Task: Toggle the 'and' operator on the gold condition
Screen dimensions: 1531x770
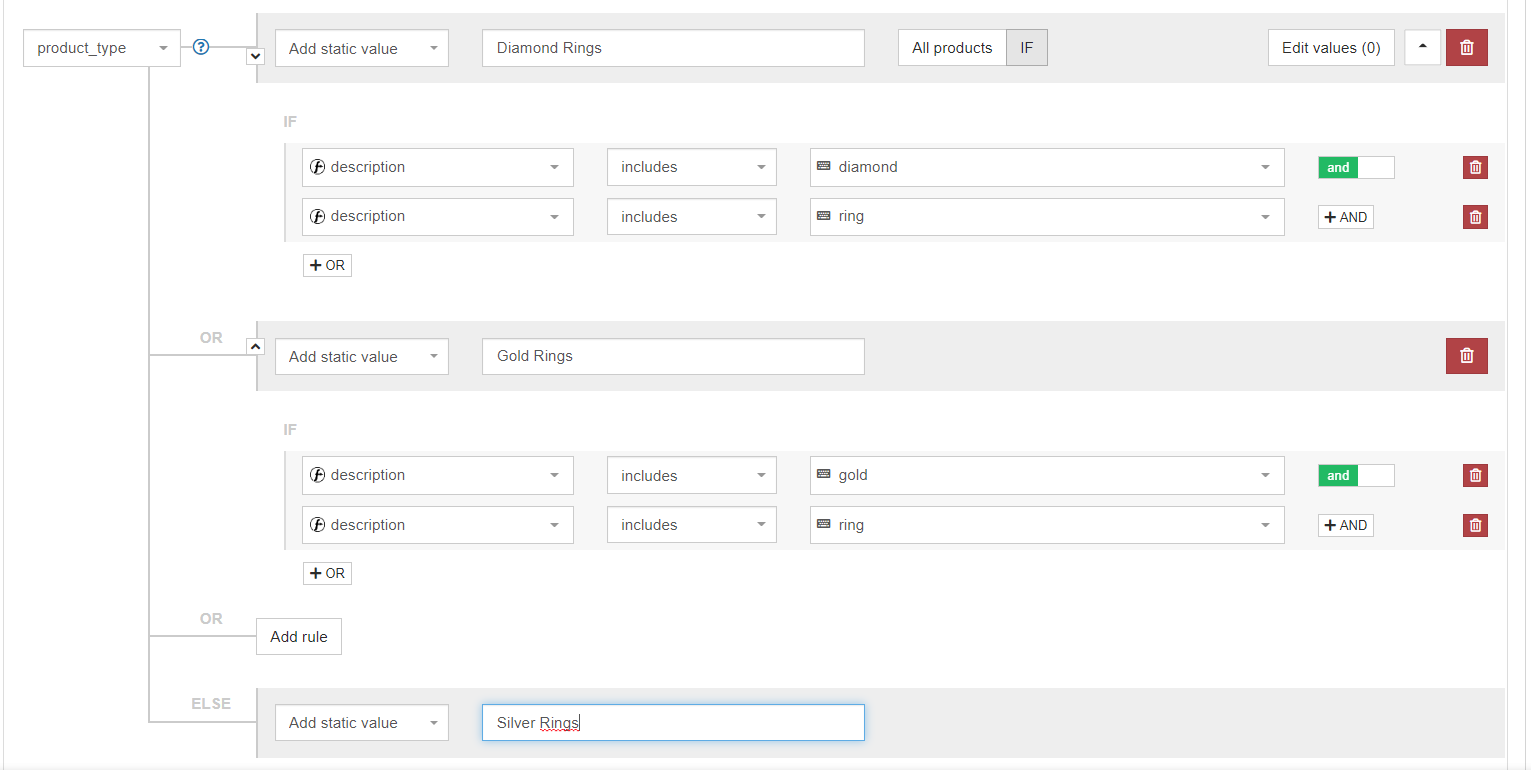Action: click(1337, 475)
